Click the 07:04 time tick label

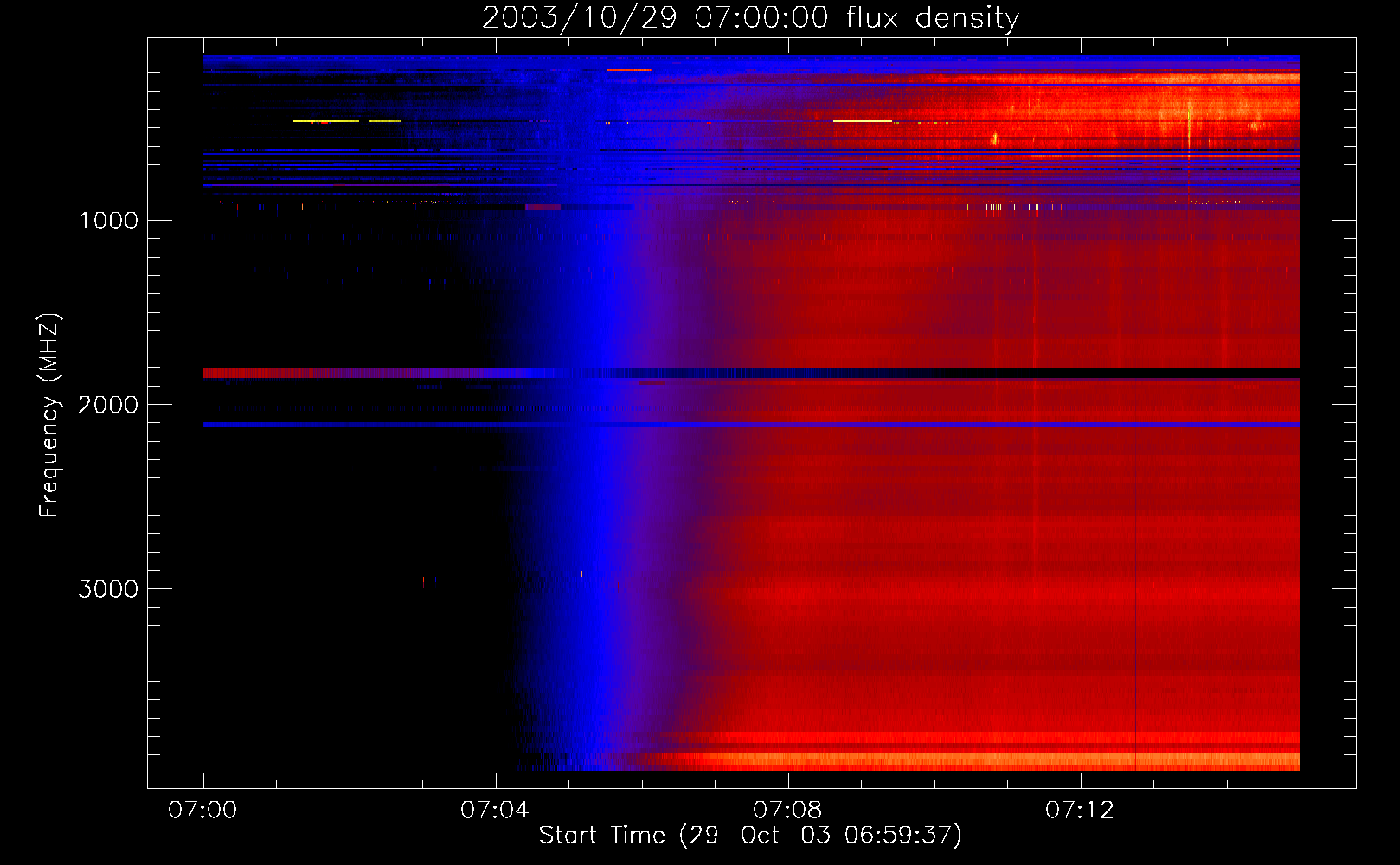(x=495, y=811)
